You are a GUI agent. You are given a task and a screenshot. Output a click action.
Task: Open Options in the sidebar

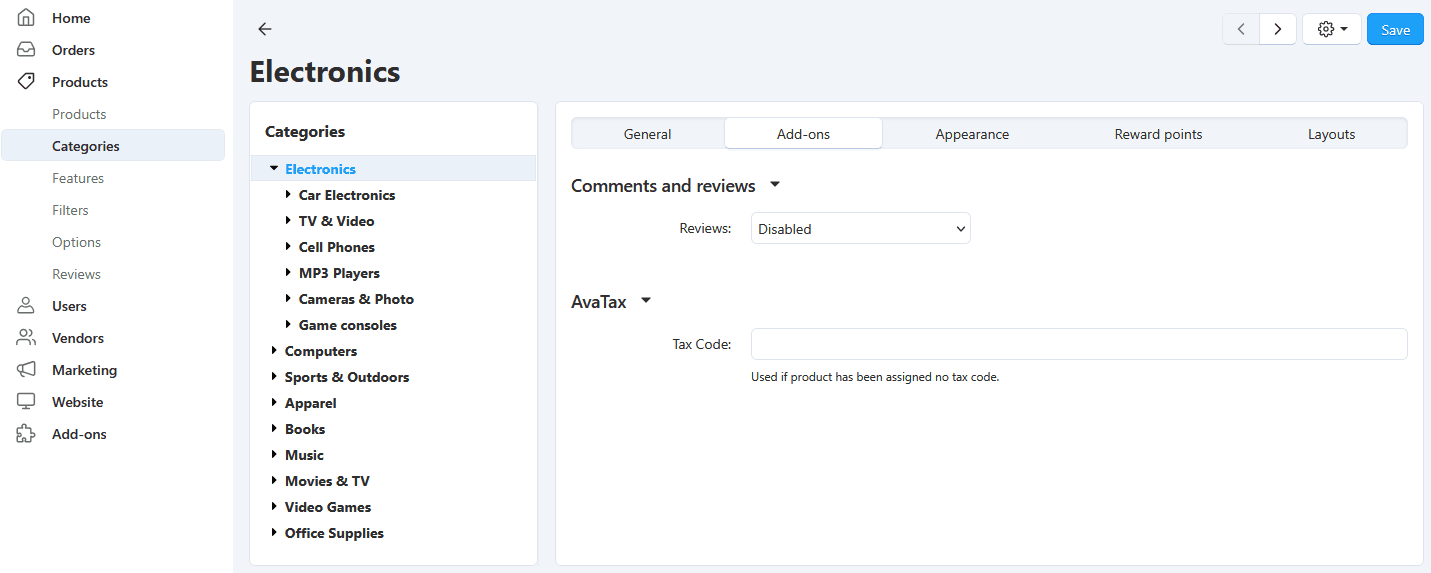76,242
